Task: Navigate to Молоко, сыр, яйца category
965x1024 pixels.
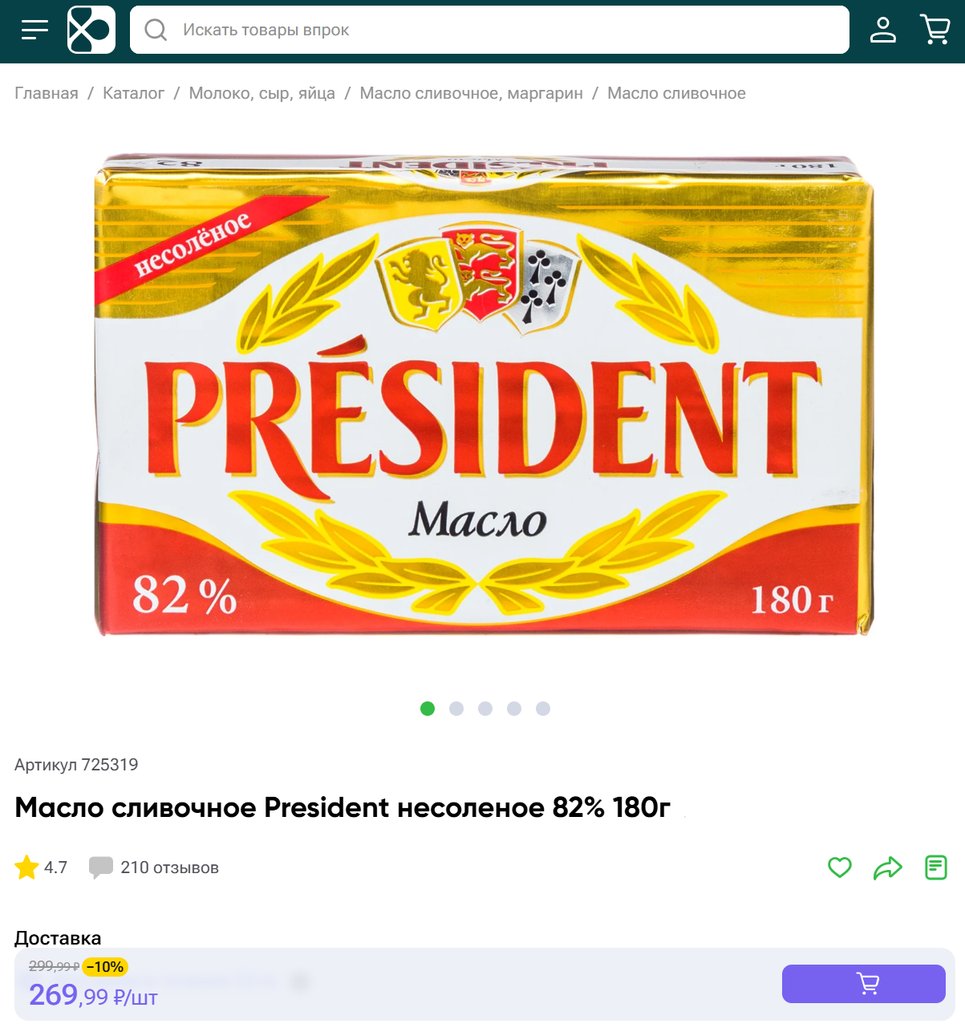Action: 262,93
